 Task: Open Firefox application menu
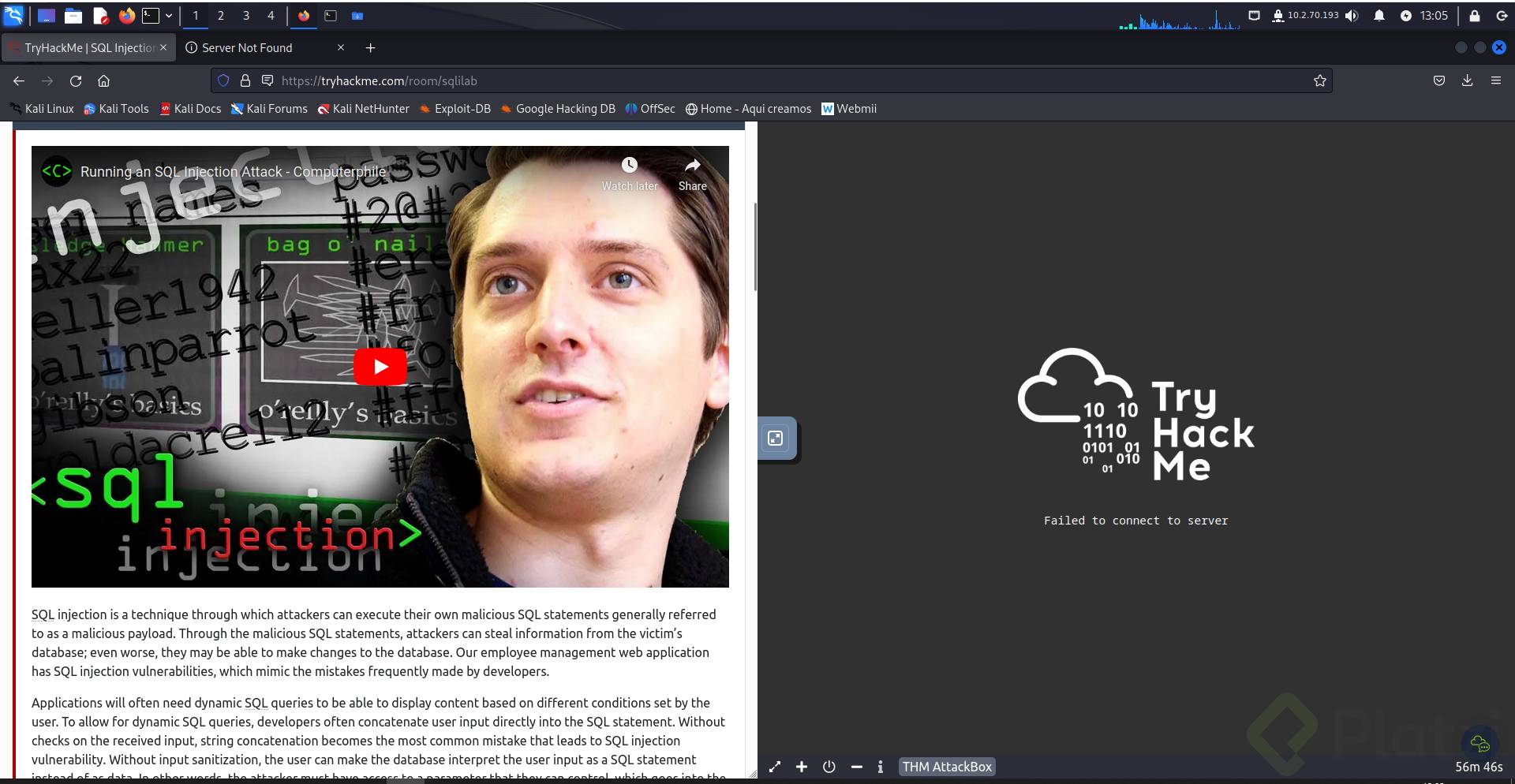point(1495,80)
